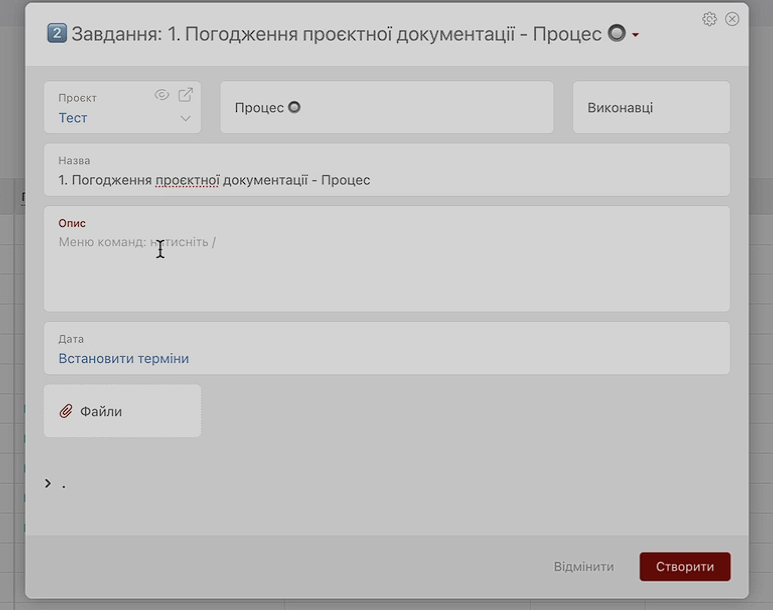The image size is (773, 610).
Task: Click the Назва title input field
Action: [386, 180]
